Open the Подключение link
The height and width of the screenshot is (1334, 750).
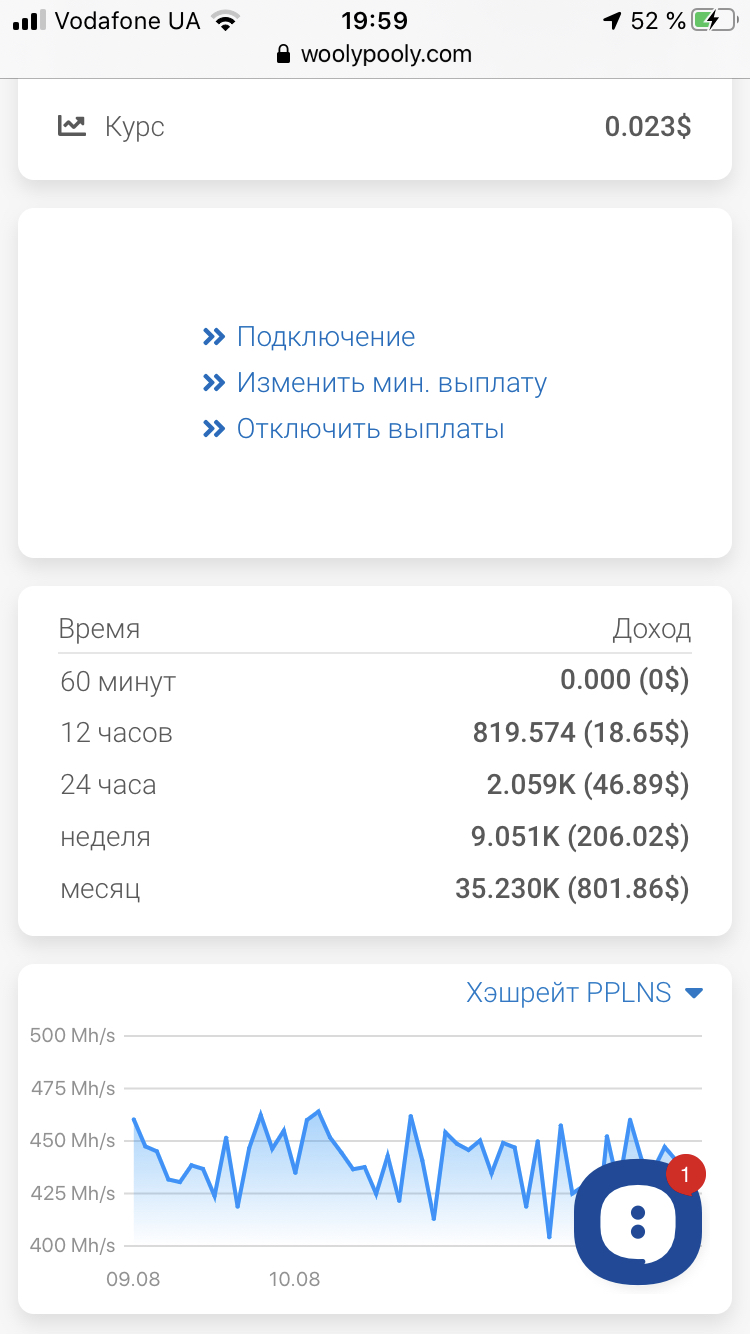(x=326, y=337)
